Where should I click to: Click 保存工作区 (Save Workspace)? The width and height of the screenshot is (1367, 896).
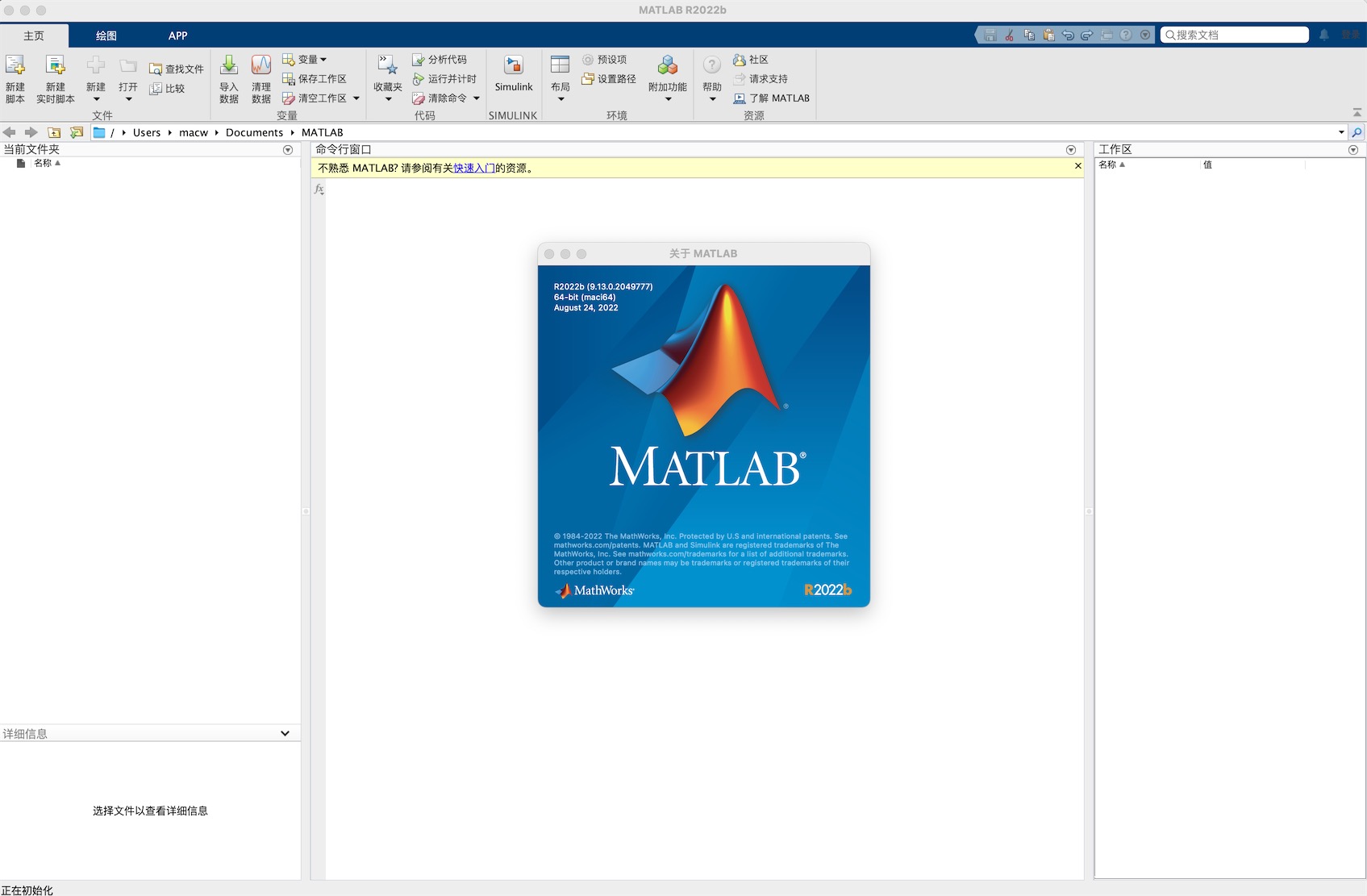coord(314,79)
